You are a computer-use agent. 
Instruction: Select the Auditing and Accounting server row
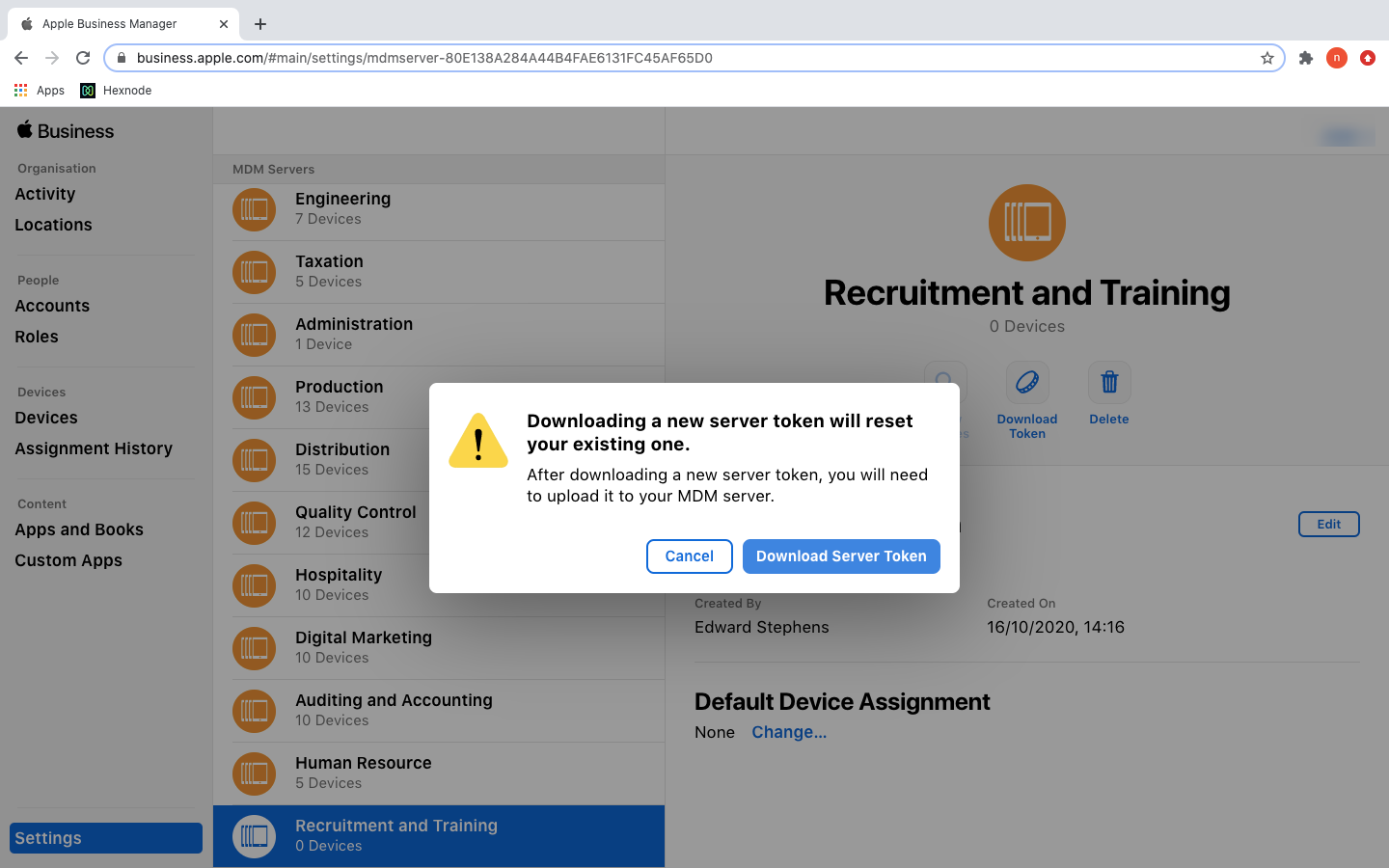439,711
